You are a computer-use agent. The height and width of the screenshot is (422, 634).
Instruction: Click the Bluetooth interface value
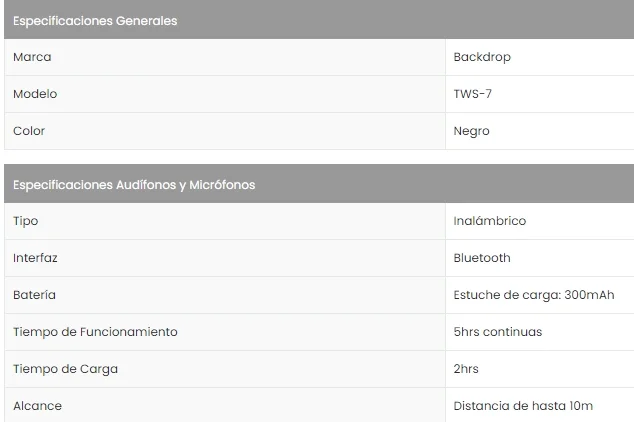point(482,258)
